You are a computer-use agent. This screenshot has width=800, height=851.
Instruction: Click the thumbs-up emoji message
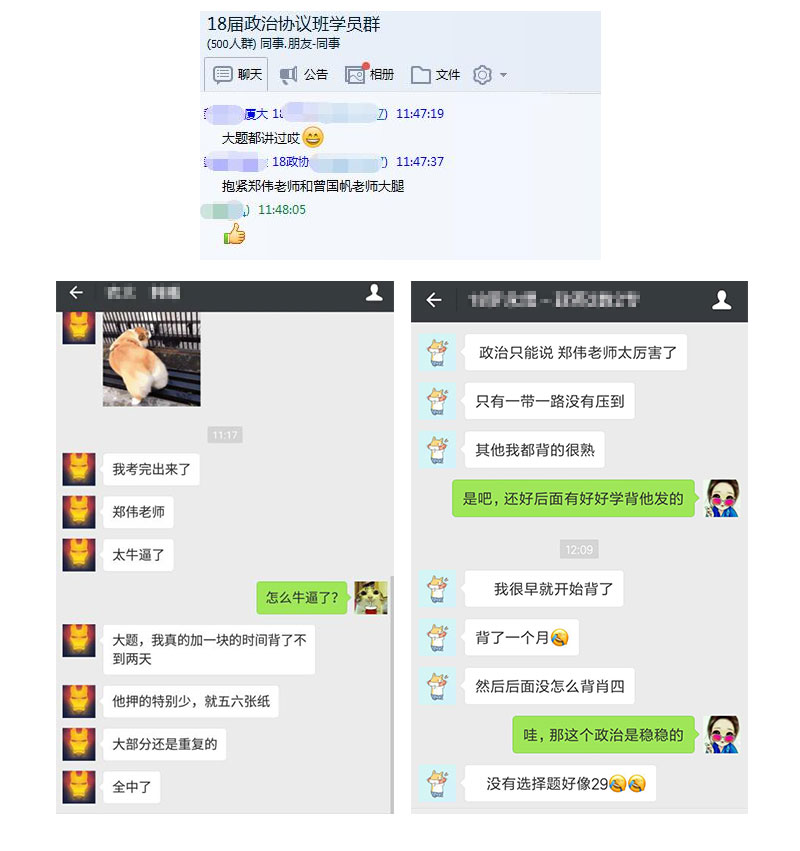[x=234, y=234]
